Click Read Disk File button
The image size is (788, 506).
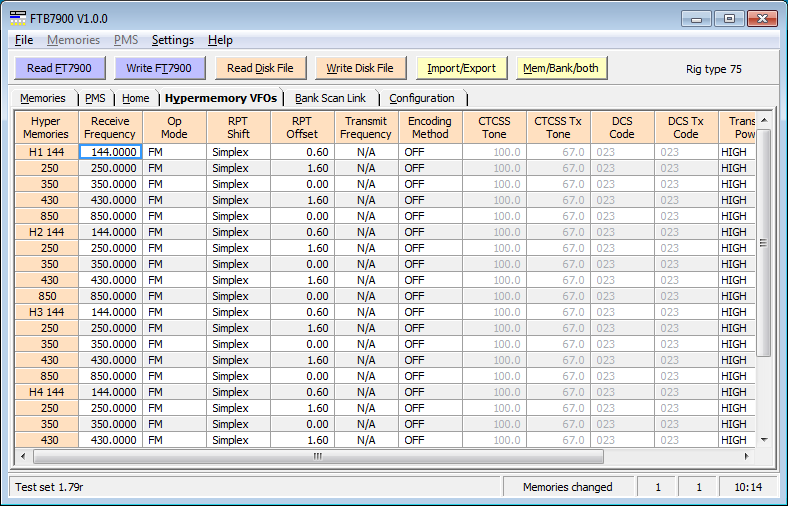260,68
